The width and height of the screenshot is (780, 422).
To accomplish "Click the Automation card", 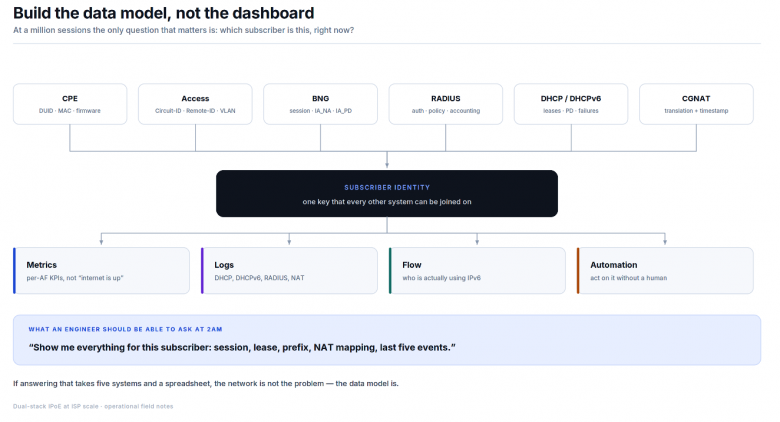I will click(x=665, y=271).
